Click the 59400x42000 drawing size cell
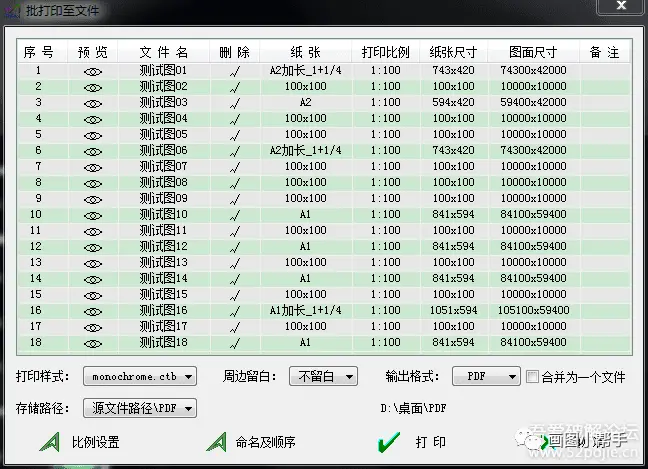 [534, 102]
